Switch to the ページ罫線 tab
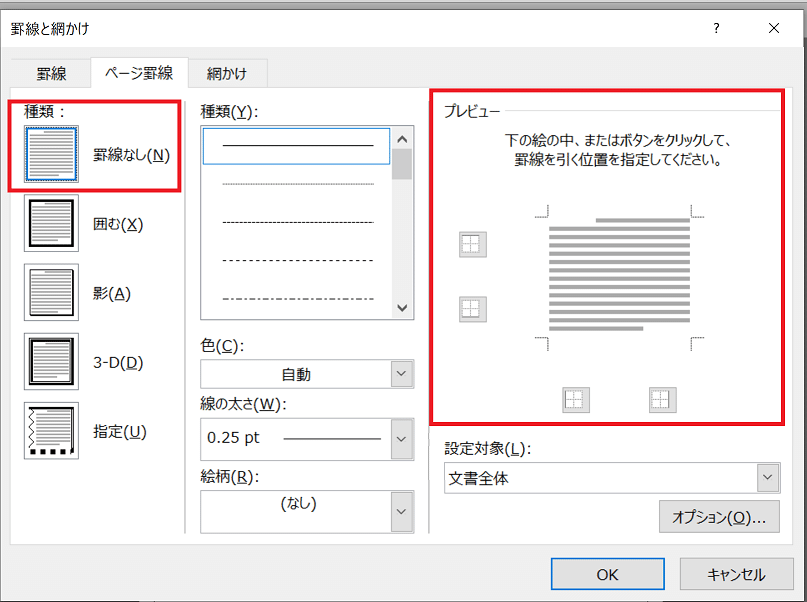The height and width of the screenshot is (602, 807). (139, 73)
